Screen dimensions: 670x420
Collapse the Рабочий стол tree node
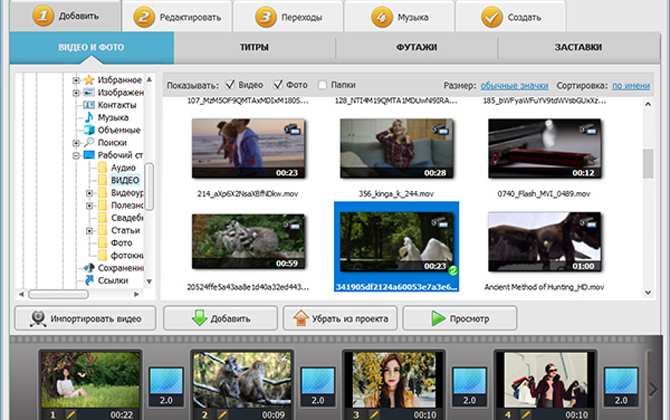(x=76, y=156)
